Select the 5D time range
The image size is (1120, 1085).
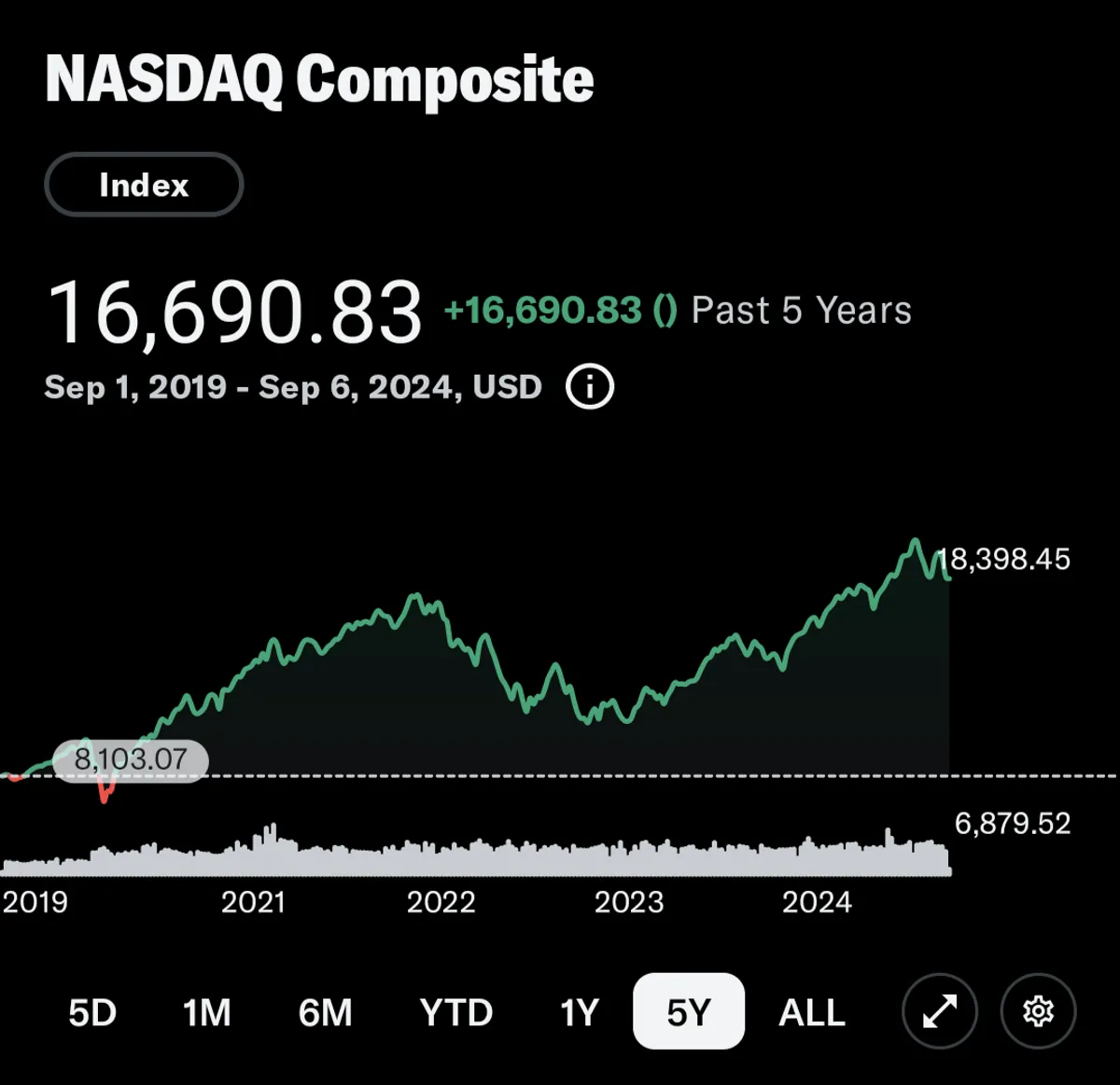click(x=92, y=1012)
